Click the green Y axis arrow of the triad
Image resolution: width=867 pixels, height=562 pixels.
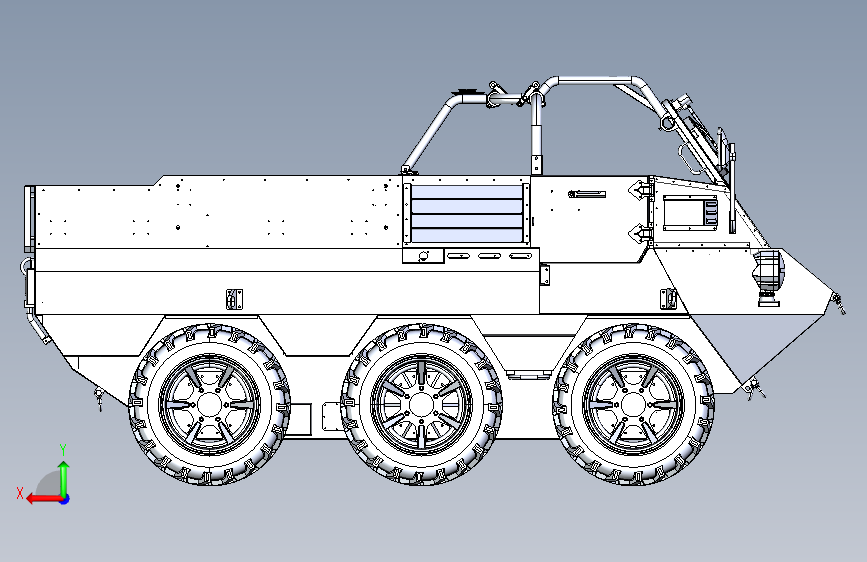(x=64, y=477)
